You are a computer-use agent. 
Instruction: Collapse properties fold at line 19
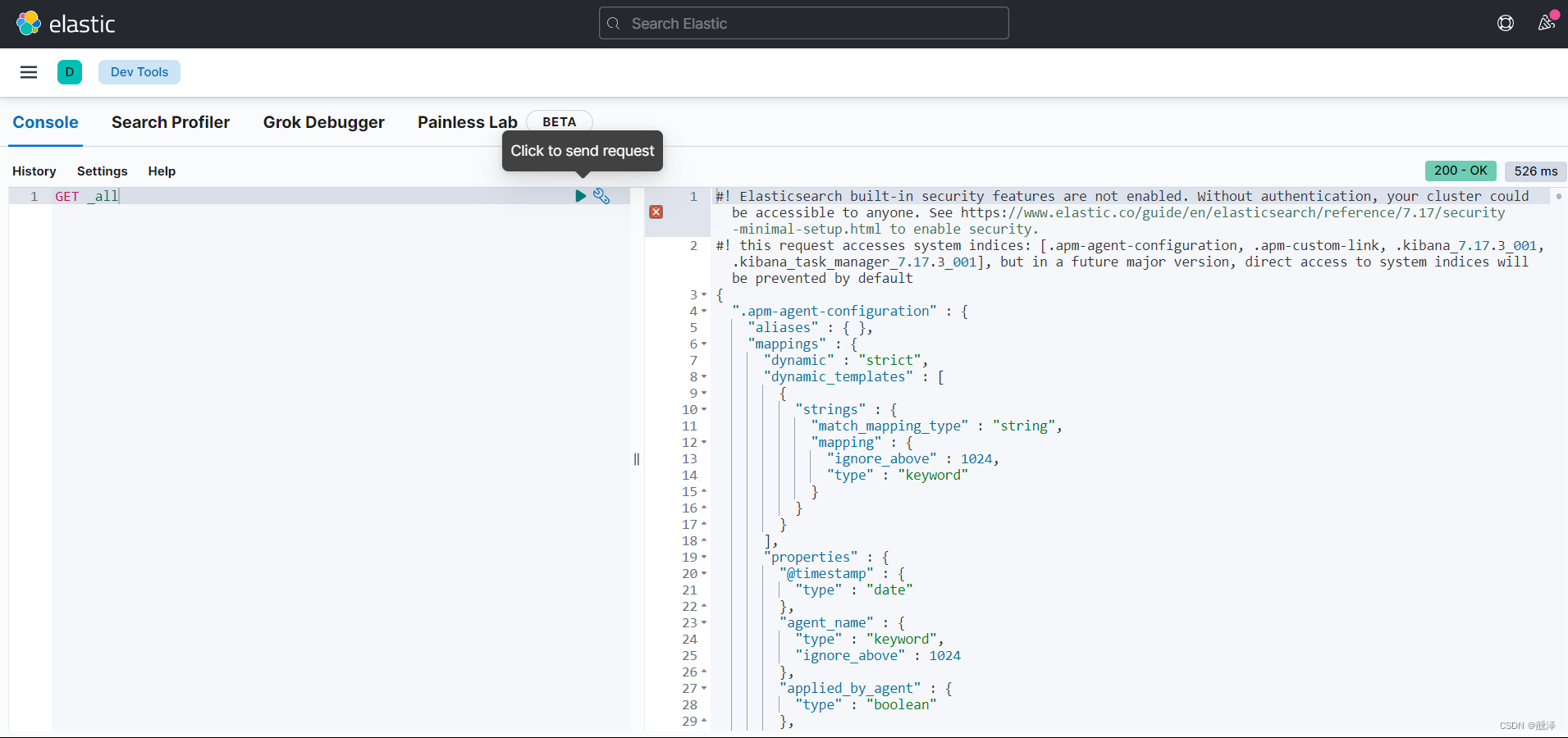pos(704,557)
